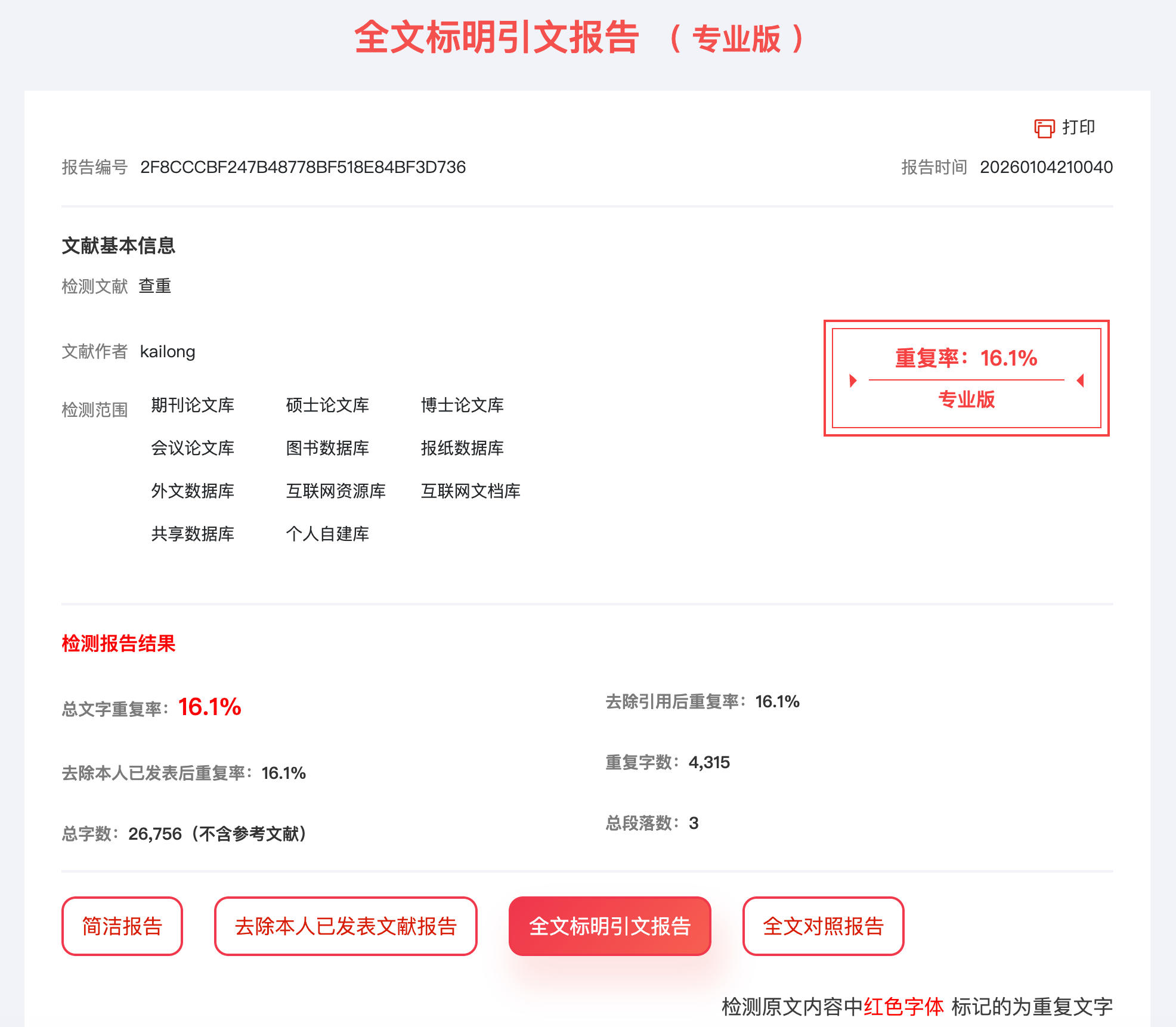This screenshot has height=1027, width=1176.
Task: Click the left red arrow in duplicate rate box
Action: point(853,381)
